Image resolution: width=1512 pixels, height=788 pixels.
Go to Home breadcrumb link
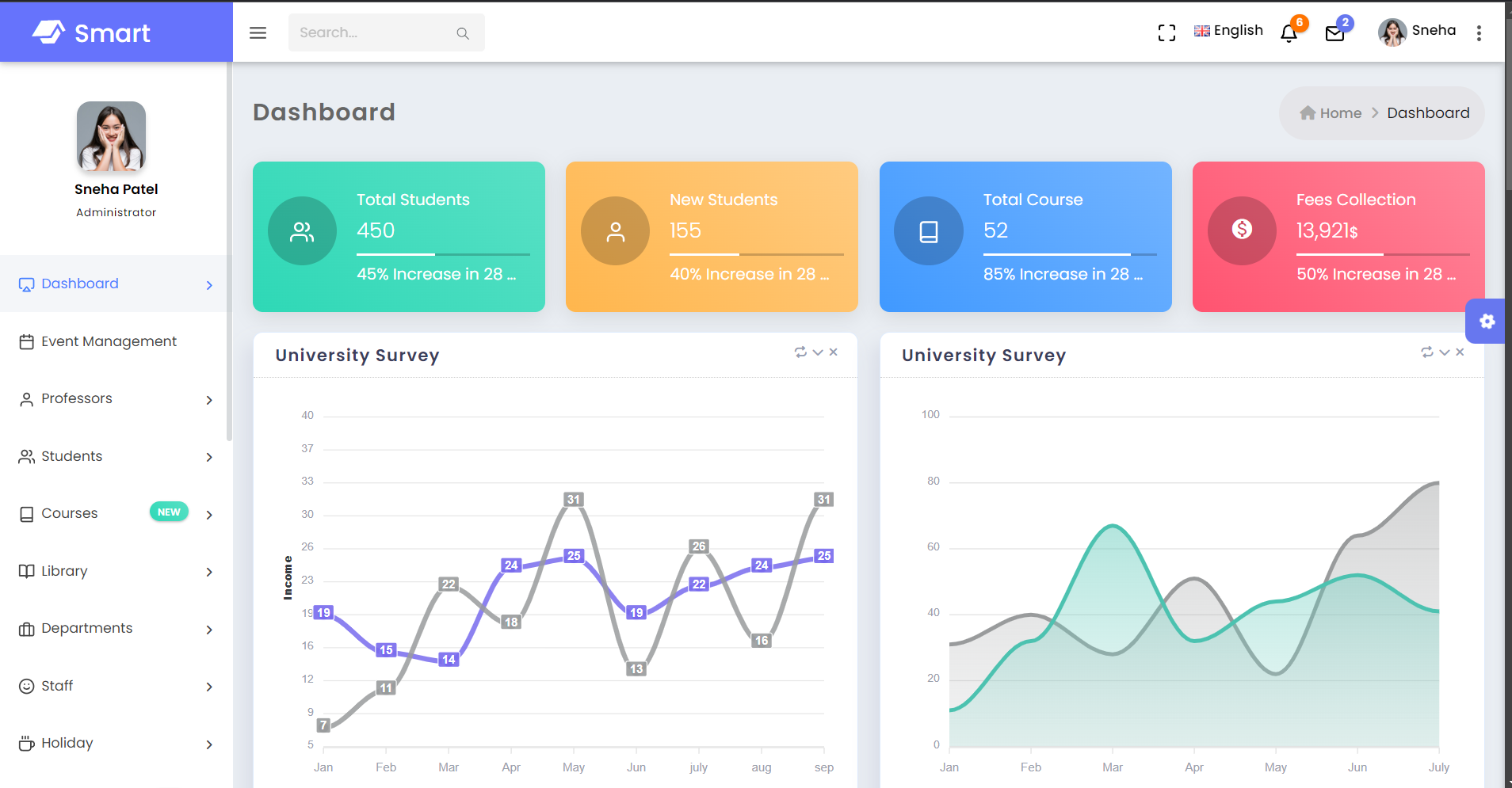coord(1331,113)
